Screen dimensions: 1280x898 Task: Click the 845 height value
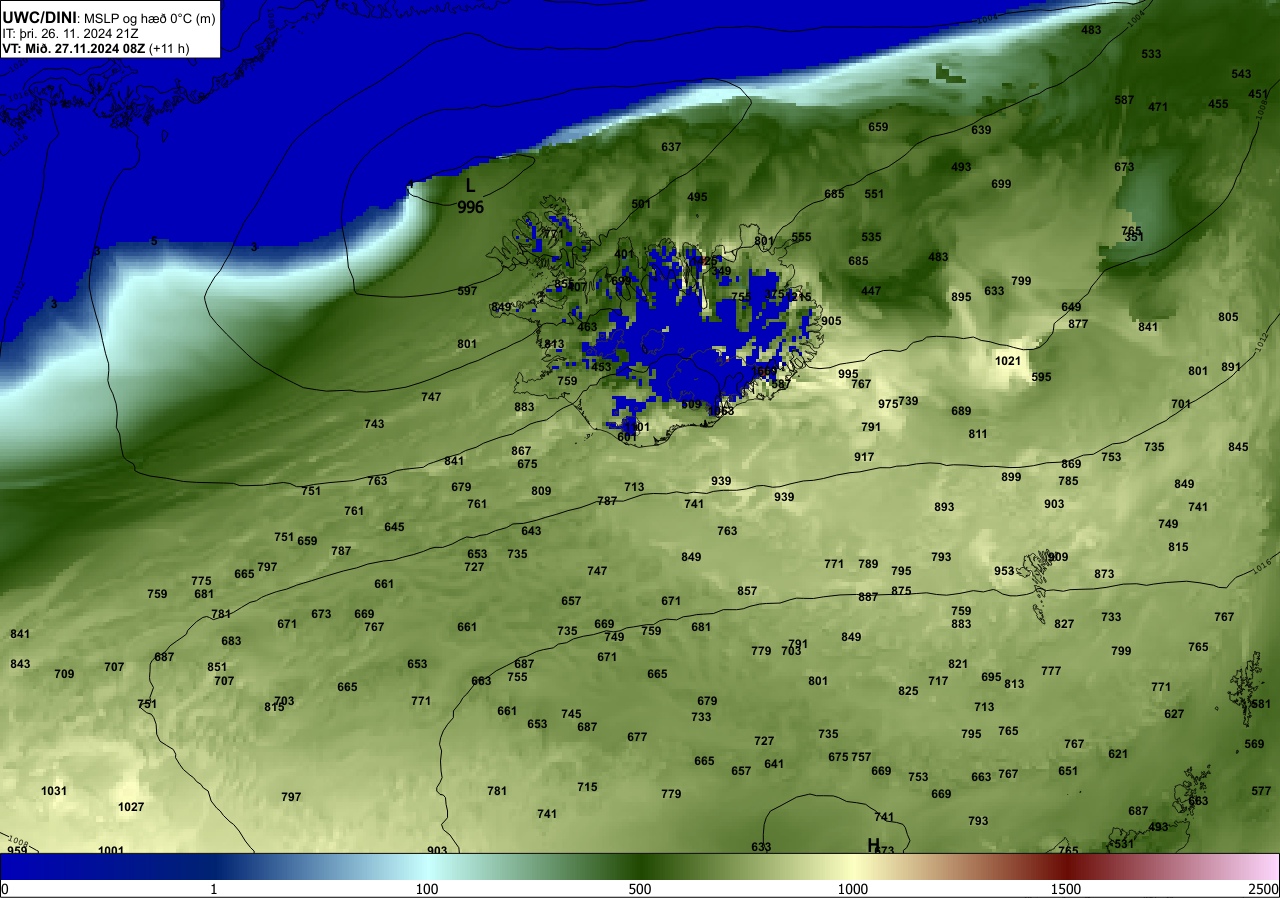(x=1238, y=447)
